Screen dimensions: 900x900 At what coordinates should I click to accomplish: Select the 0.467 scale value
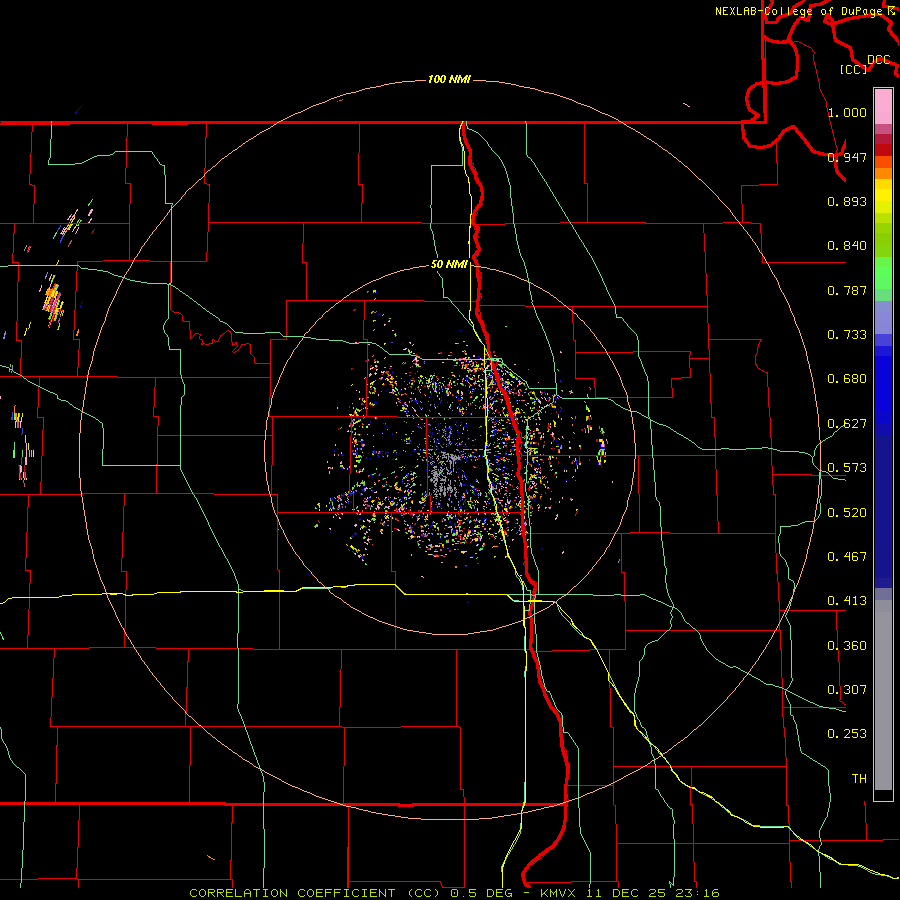point(847,557)
